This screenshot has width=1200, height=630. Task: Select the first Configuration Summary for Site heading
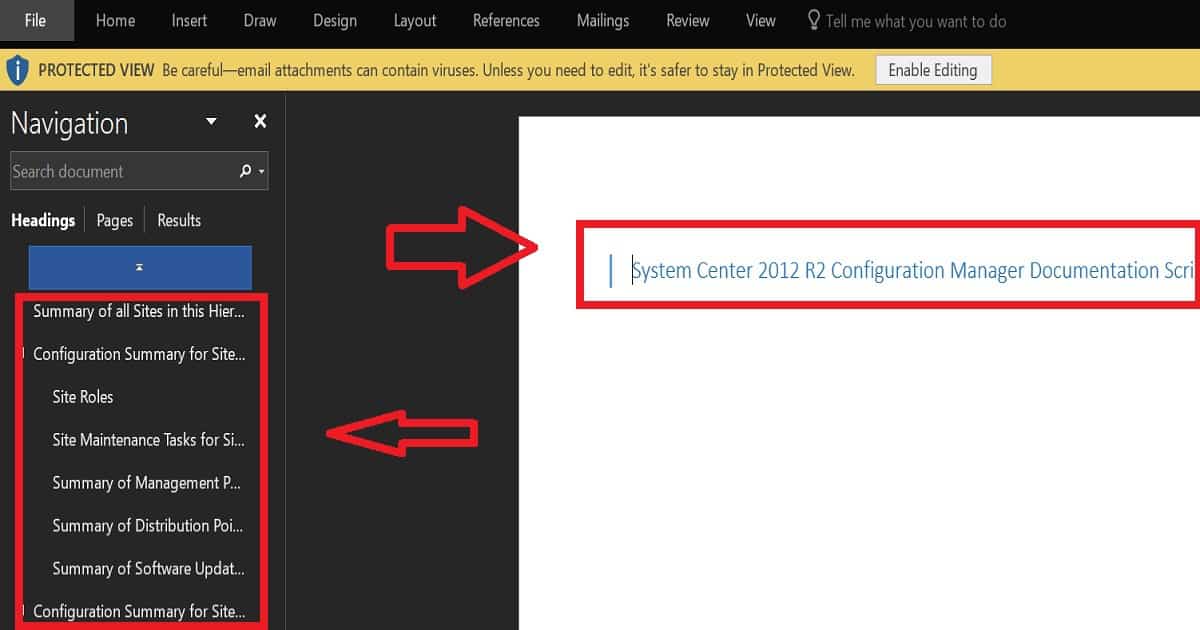point(139,354)
